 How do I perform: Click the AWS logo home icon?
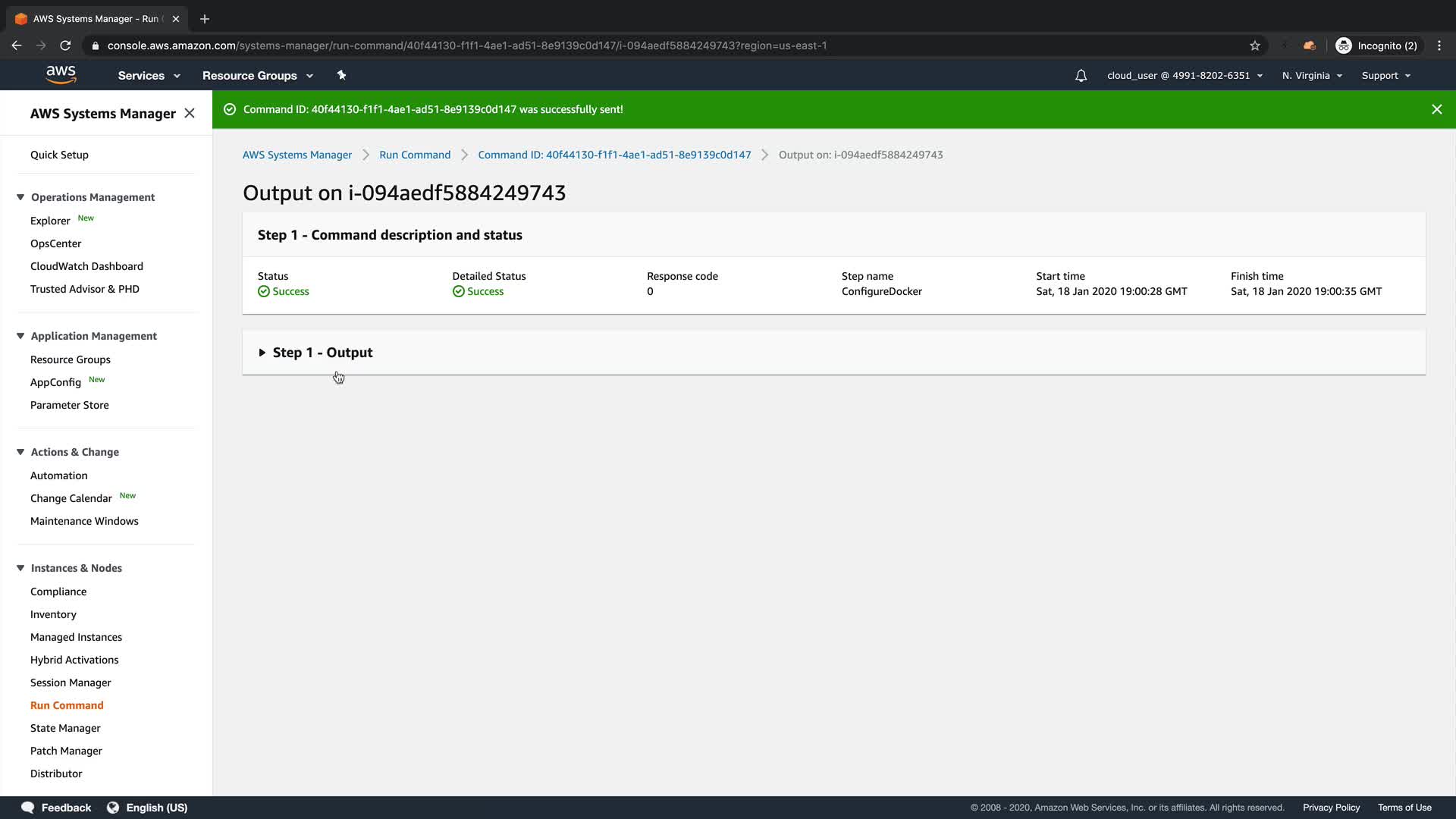click(x=61, y=74)
